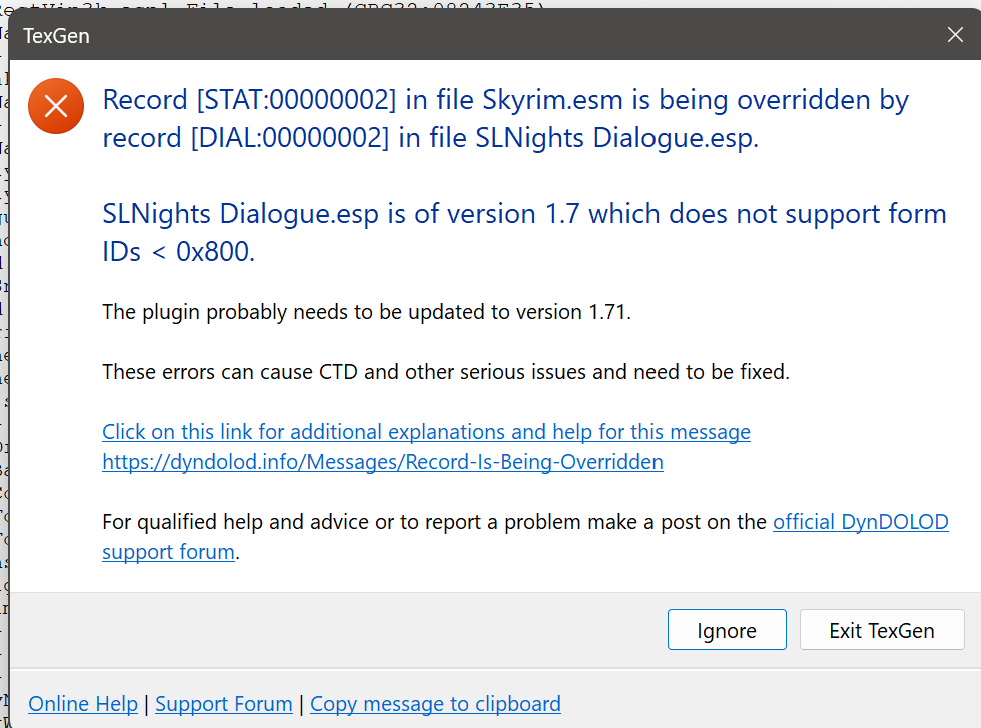Click the TexGen title bar label

click(56, 36)
